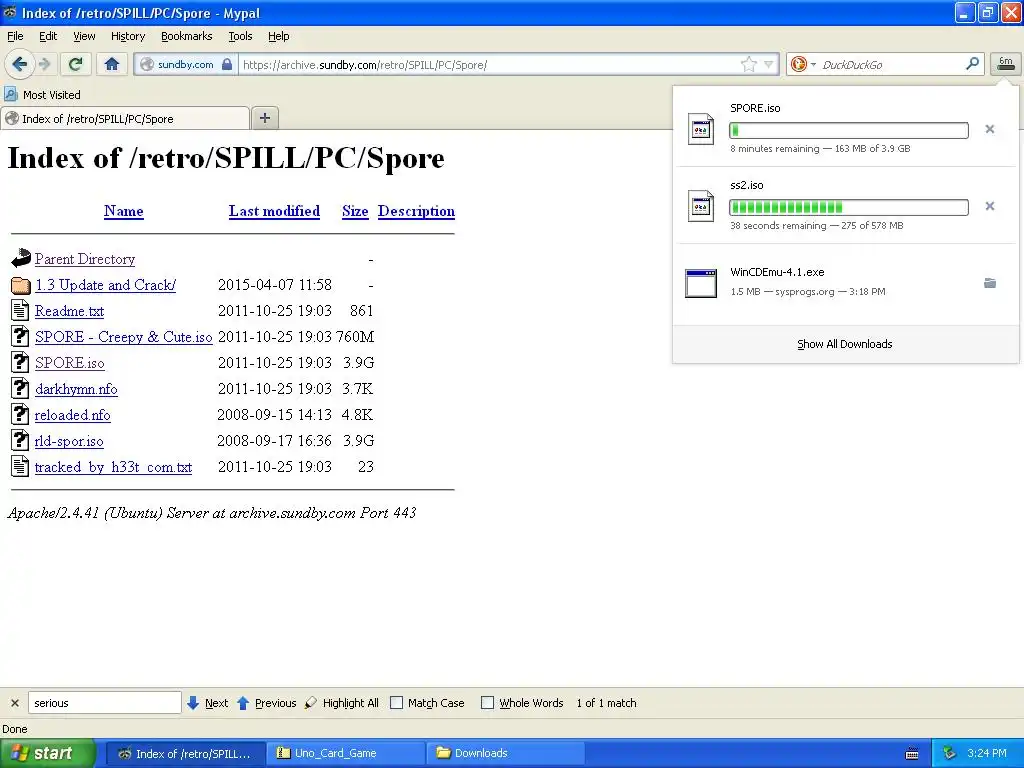
Task: Click the address bar URL field
Action: point(488,65)
